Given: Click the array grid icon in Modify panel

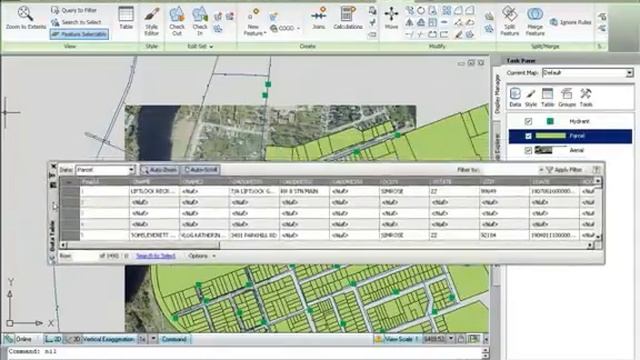Looking at the screenshot, I should click(447, 11).
